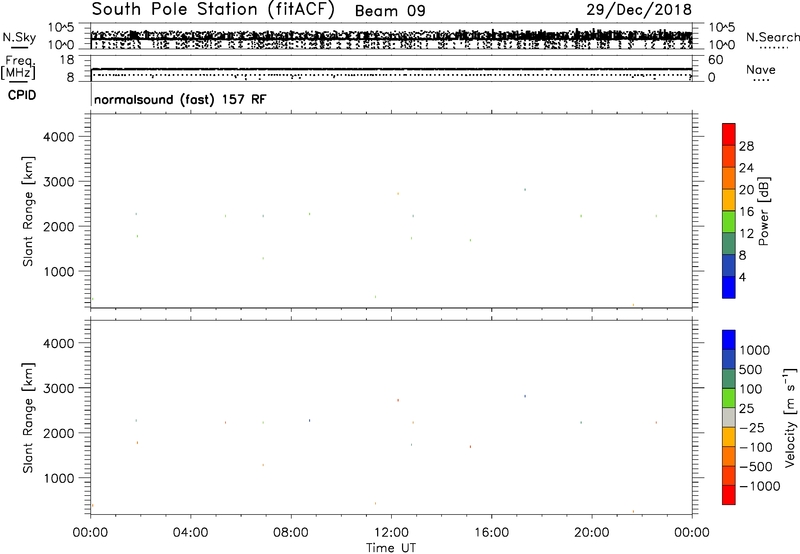Click red Velocity segment below -1000
This screenshot has width=800, height=554.
tap(729, 495)
